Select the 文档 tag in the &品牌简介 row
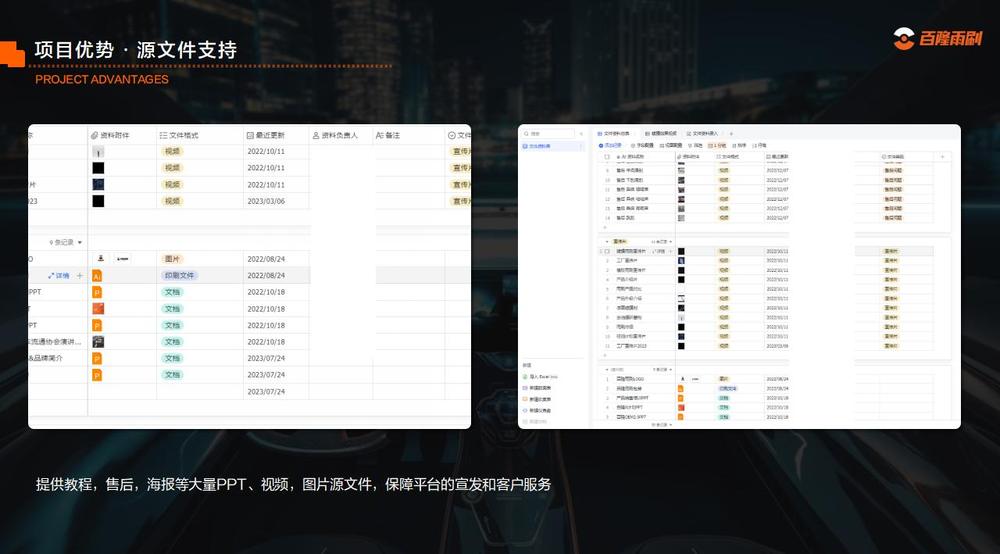The image size is (1000, 554). 172,358
